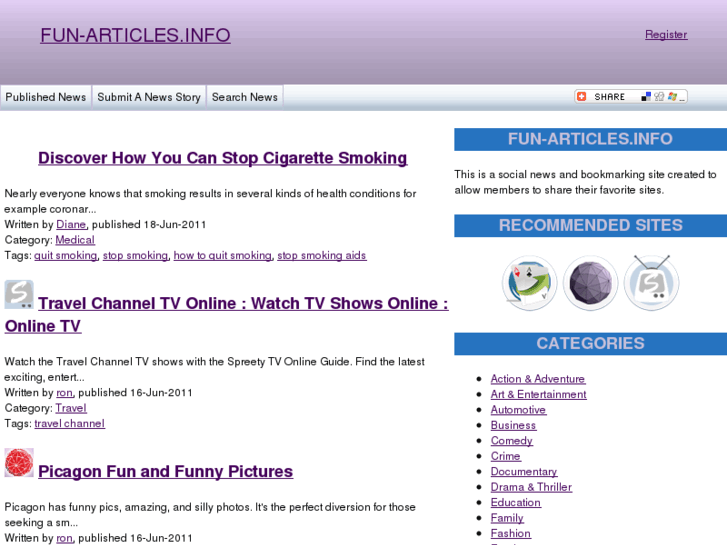
Task: Click the FUN-ARTICLES.INFO site title link
Action: tap(135, 35)
